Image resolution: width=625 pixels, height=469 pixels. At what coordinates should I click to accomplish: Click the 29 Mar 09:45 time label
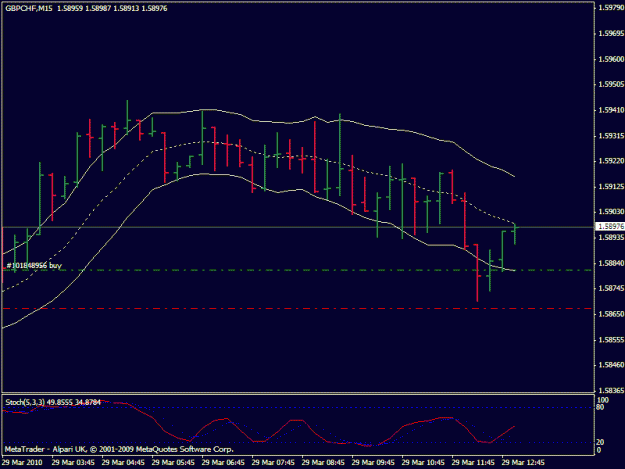click(x=373, y=463)
